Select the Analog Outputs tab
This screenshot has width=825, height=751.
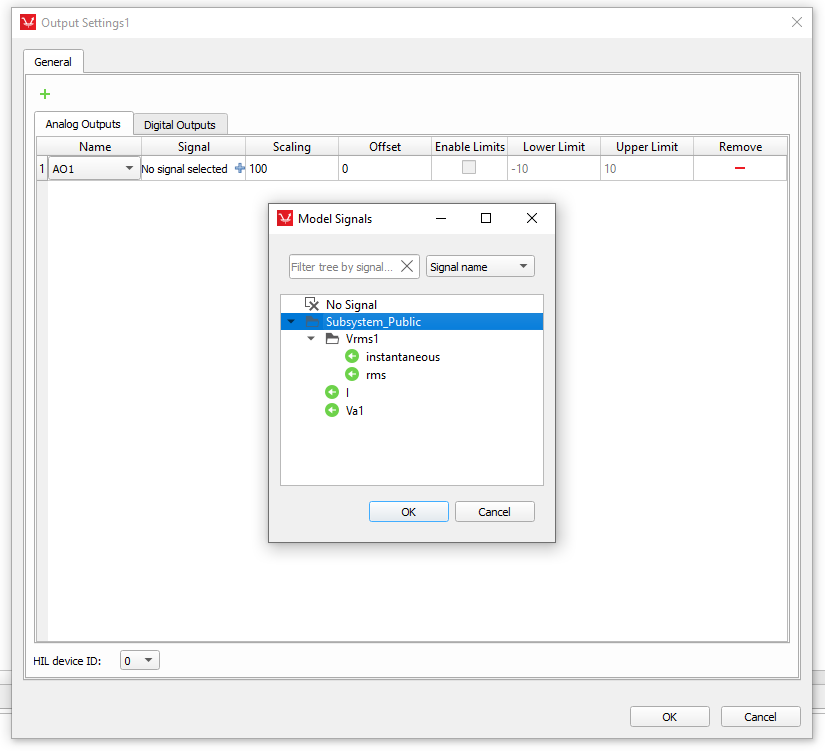tap(83, 124)
